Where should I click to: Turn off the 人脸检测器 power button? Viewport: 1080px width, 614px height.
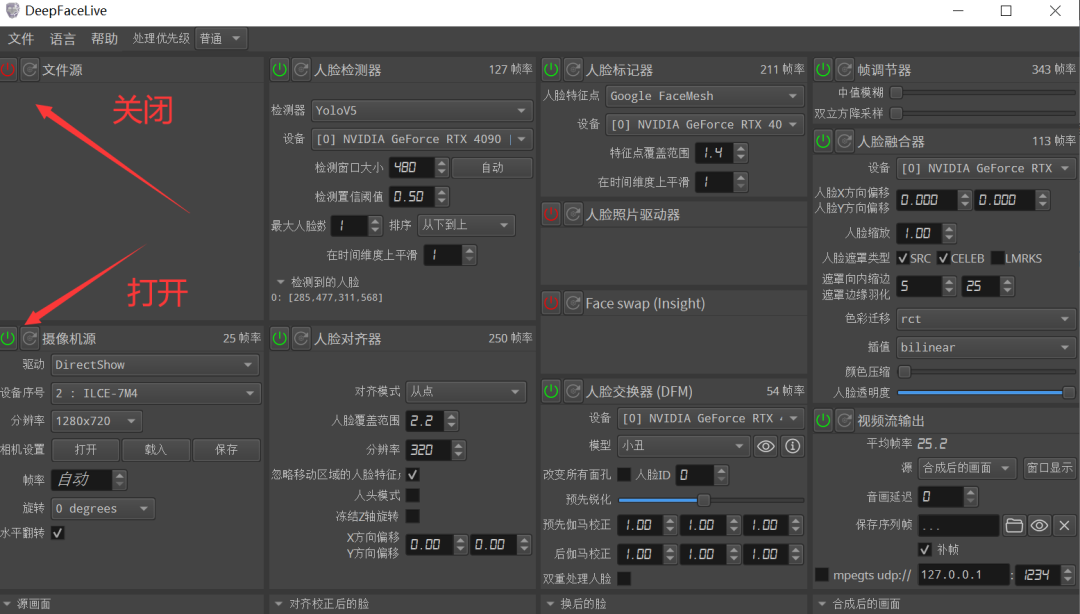click(x=279, y=70)
